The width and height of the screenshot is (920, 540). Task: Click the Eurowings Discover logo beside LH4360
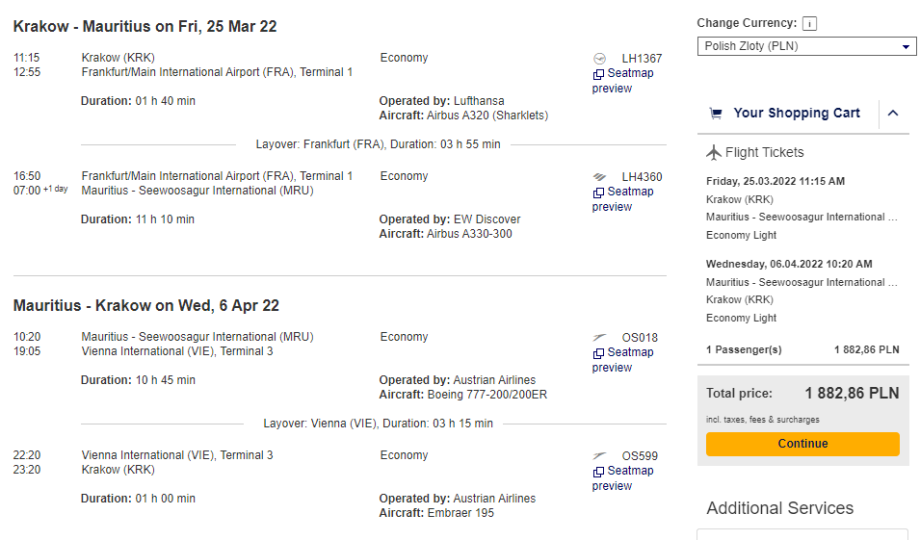click(x=599, y=177)
